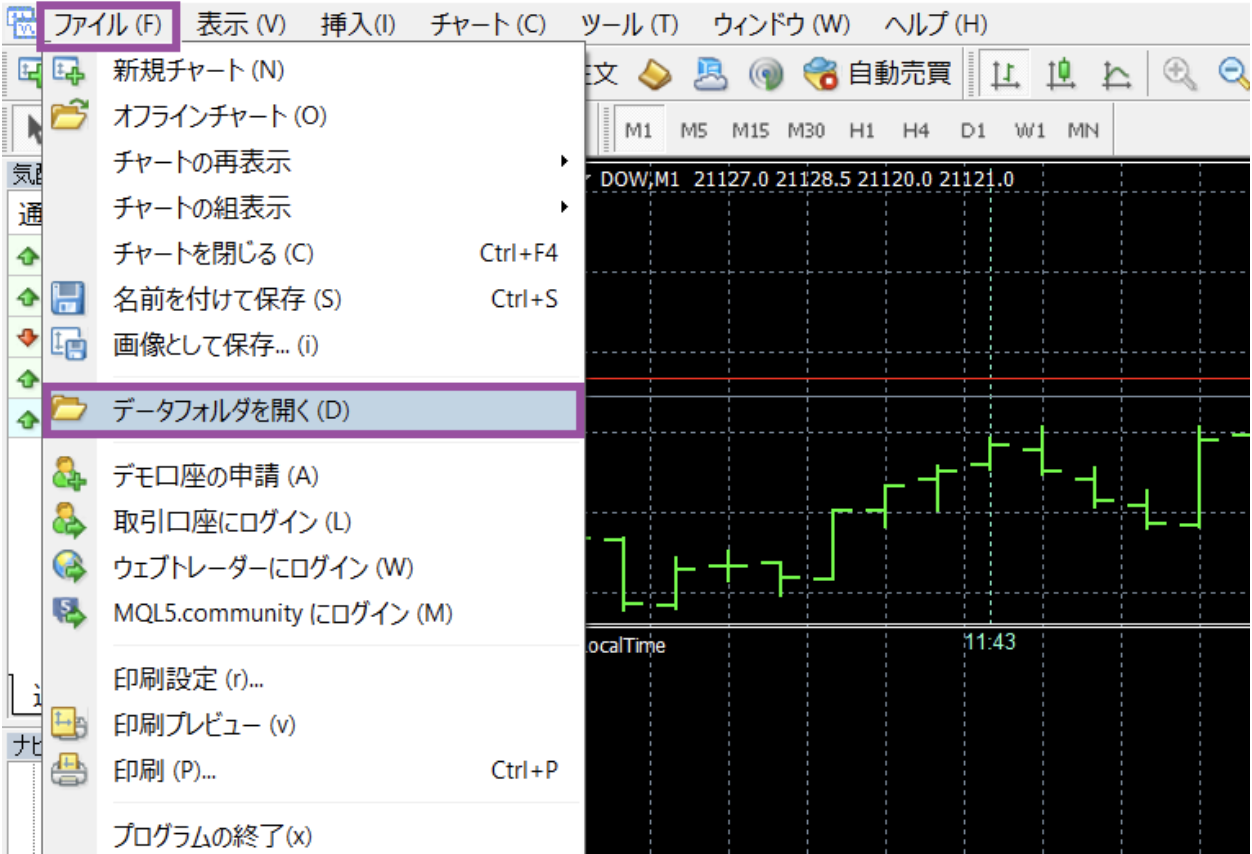Viewport: 1252px width, 854px height.
Task: Zoom in on the chart
Action: [x=1180, y=73]
